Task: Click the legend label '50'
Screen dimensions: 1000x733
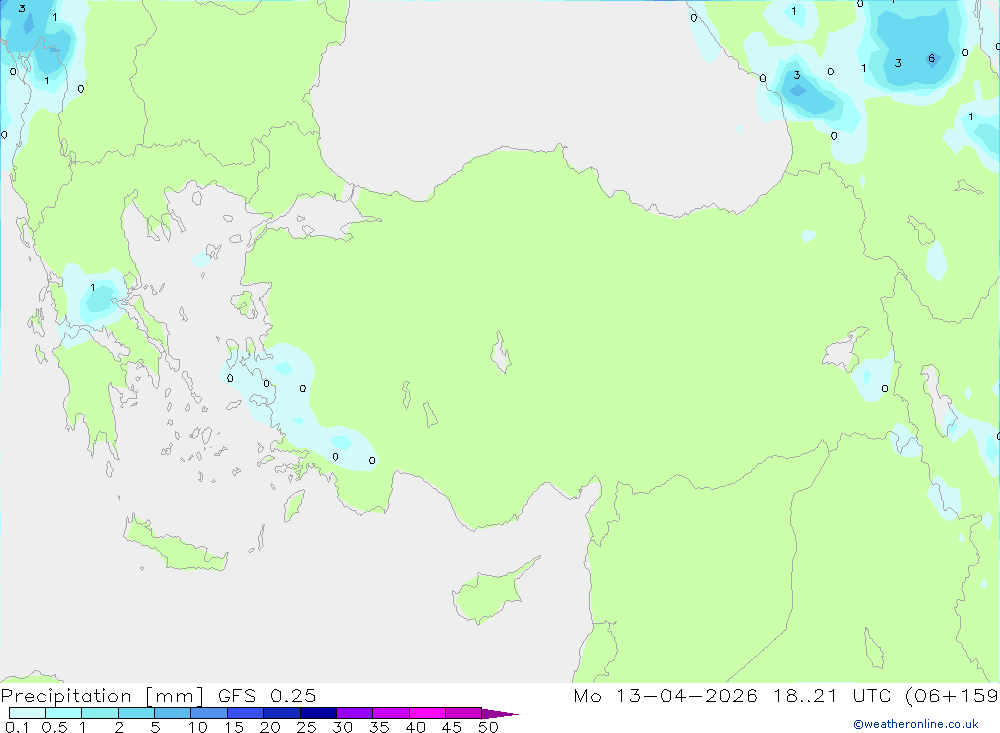Action: click(488, 727)
